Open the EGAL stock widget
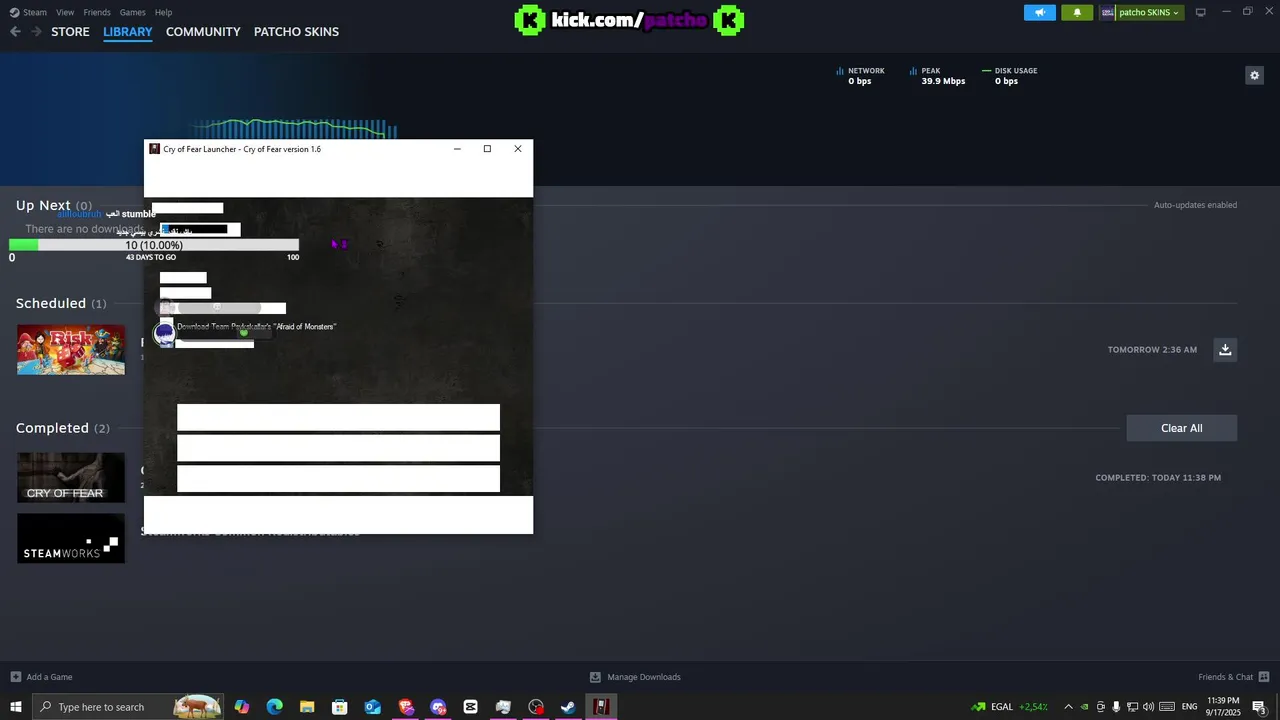The height and width of the screenshot is (720, 1280). 1011,707
